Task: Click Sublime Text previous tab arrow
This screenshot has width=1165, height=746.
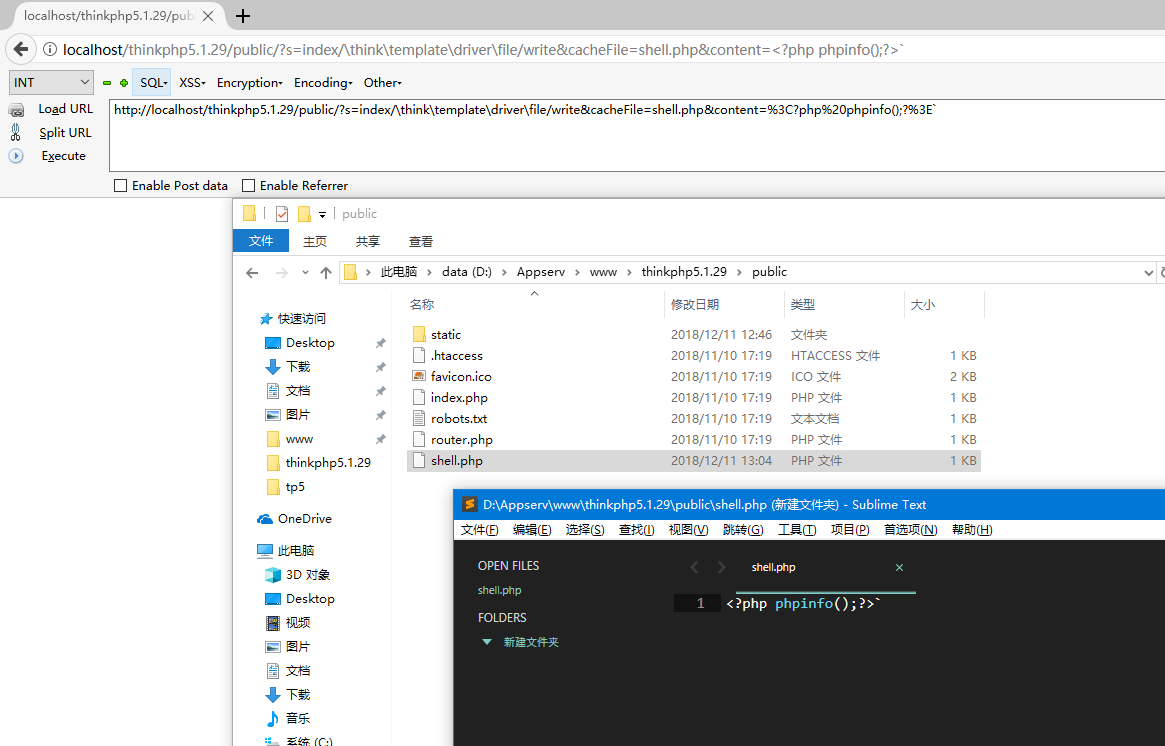Action: pyautogui.click(x=695, y=567)
